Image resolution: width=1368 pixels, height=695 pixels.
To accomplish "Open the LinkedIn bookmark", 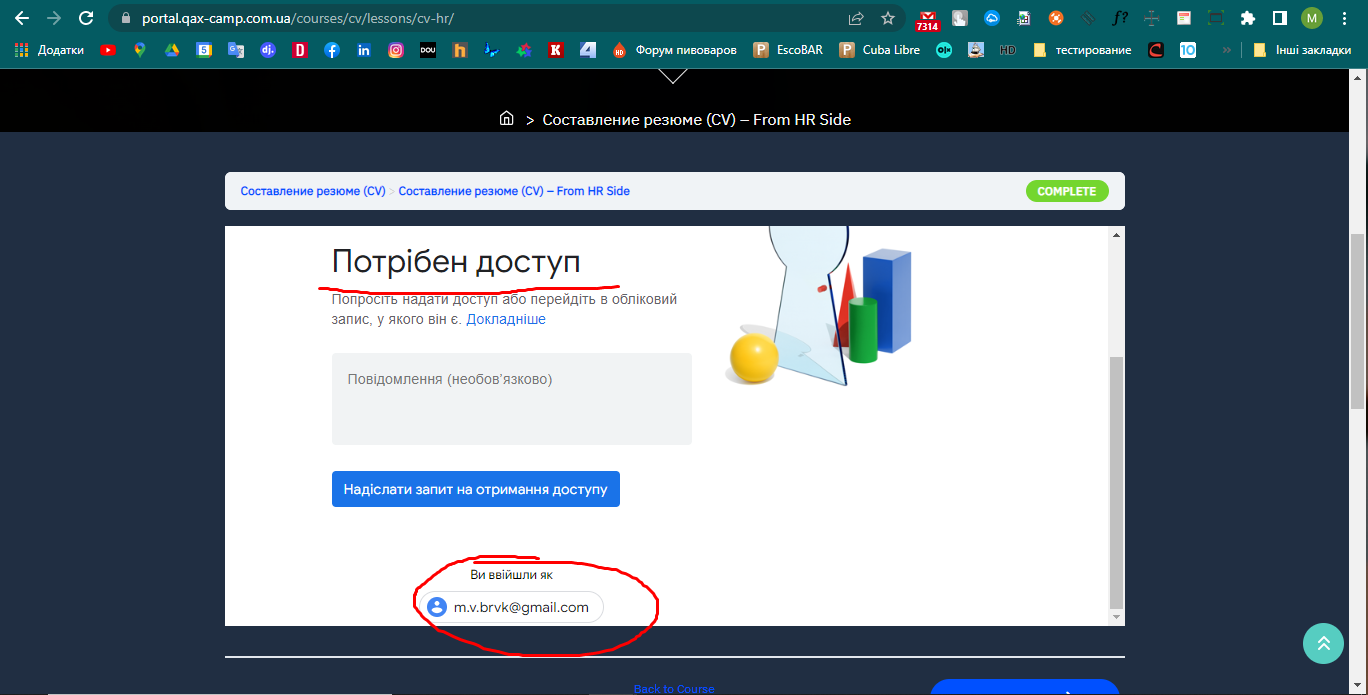I will [x=363, y=50].
